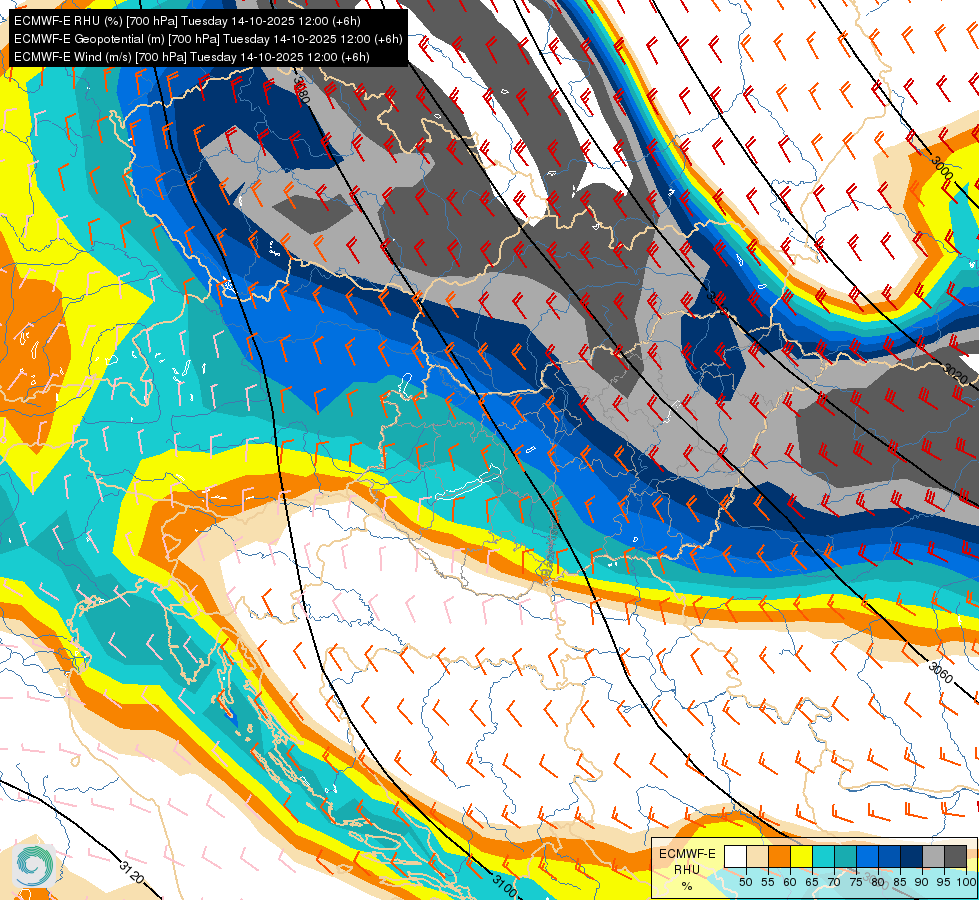
Task: Select the '3020' contour label on the map
Action: point(955,373)
